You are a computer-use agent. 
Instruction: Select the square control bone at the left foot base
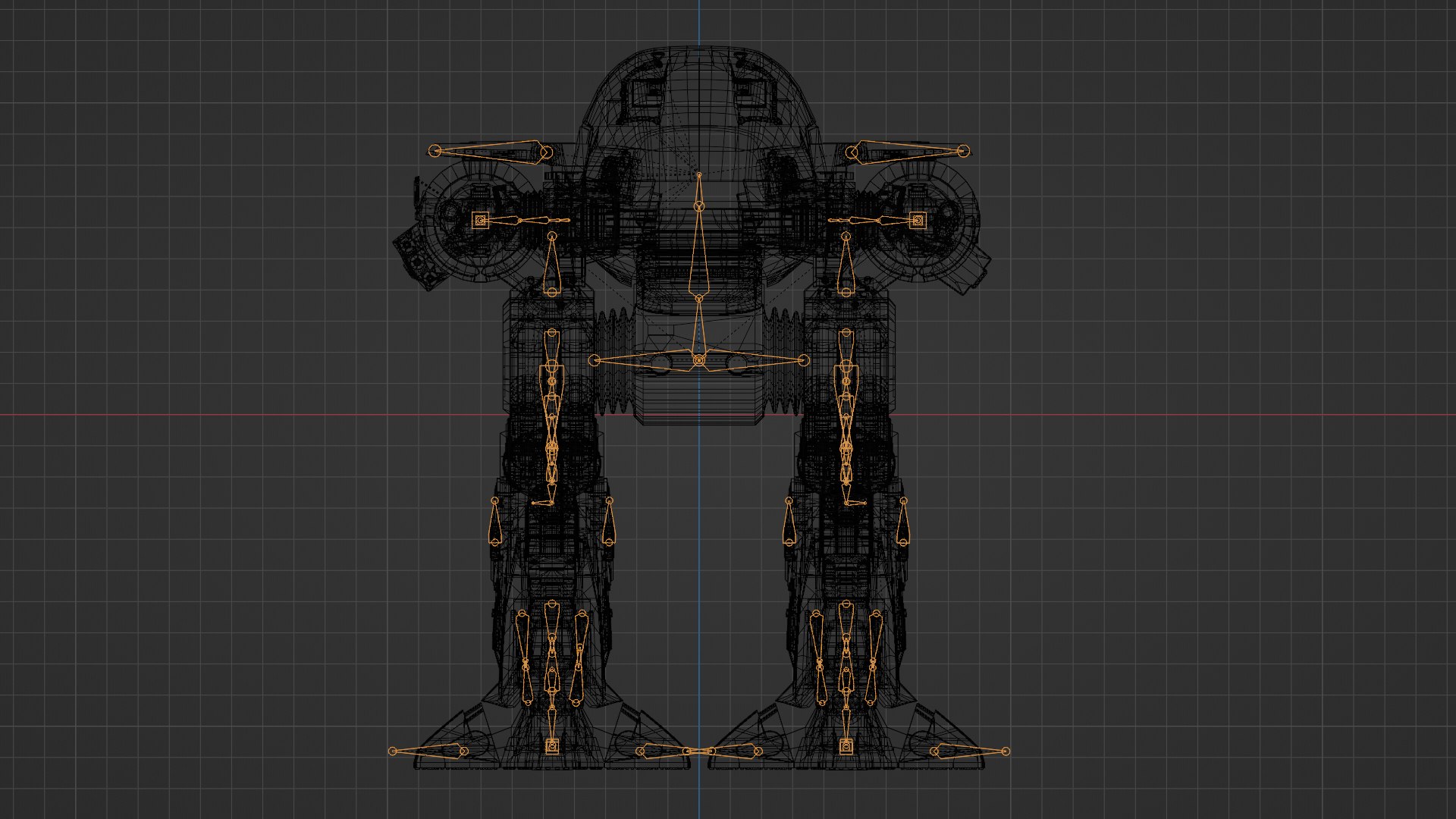coord(552,747)
